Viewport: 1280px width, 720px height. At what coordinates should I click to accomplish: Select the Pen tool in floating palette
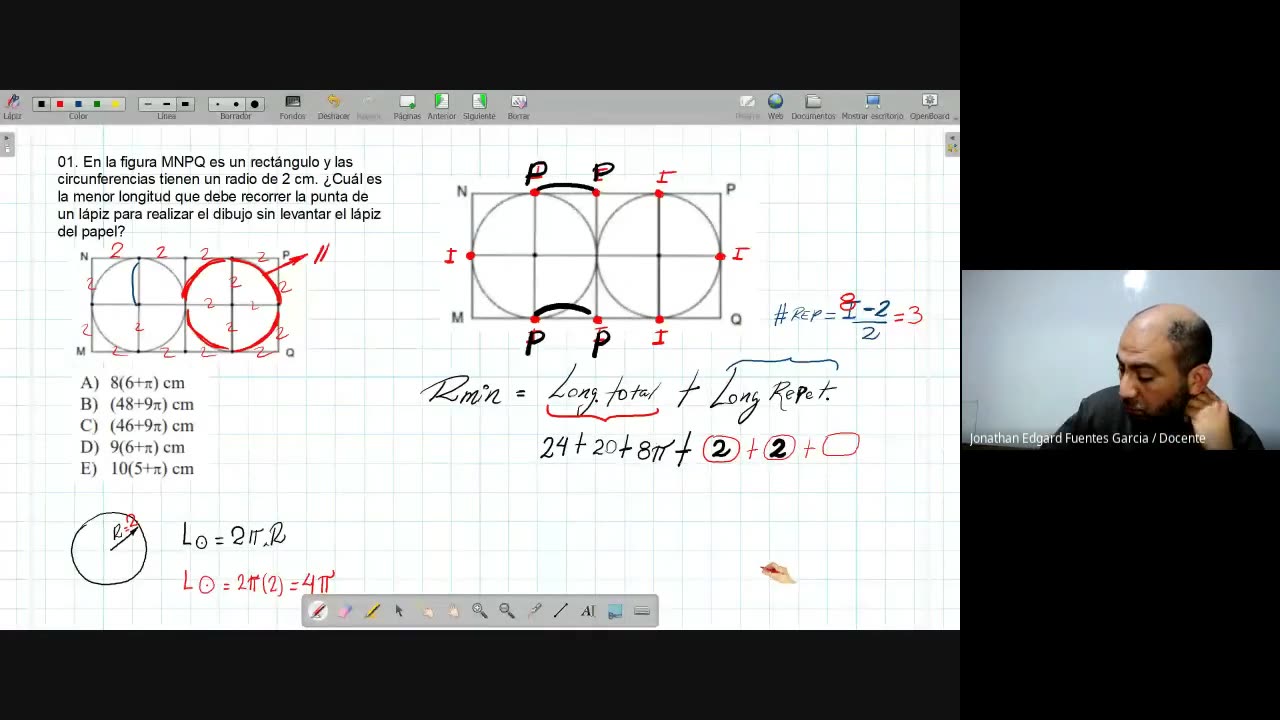(318, 611)
